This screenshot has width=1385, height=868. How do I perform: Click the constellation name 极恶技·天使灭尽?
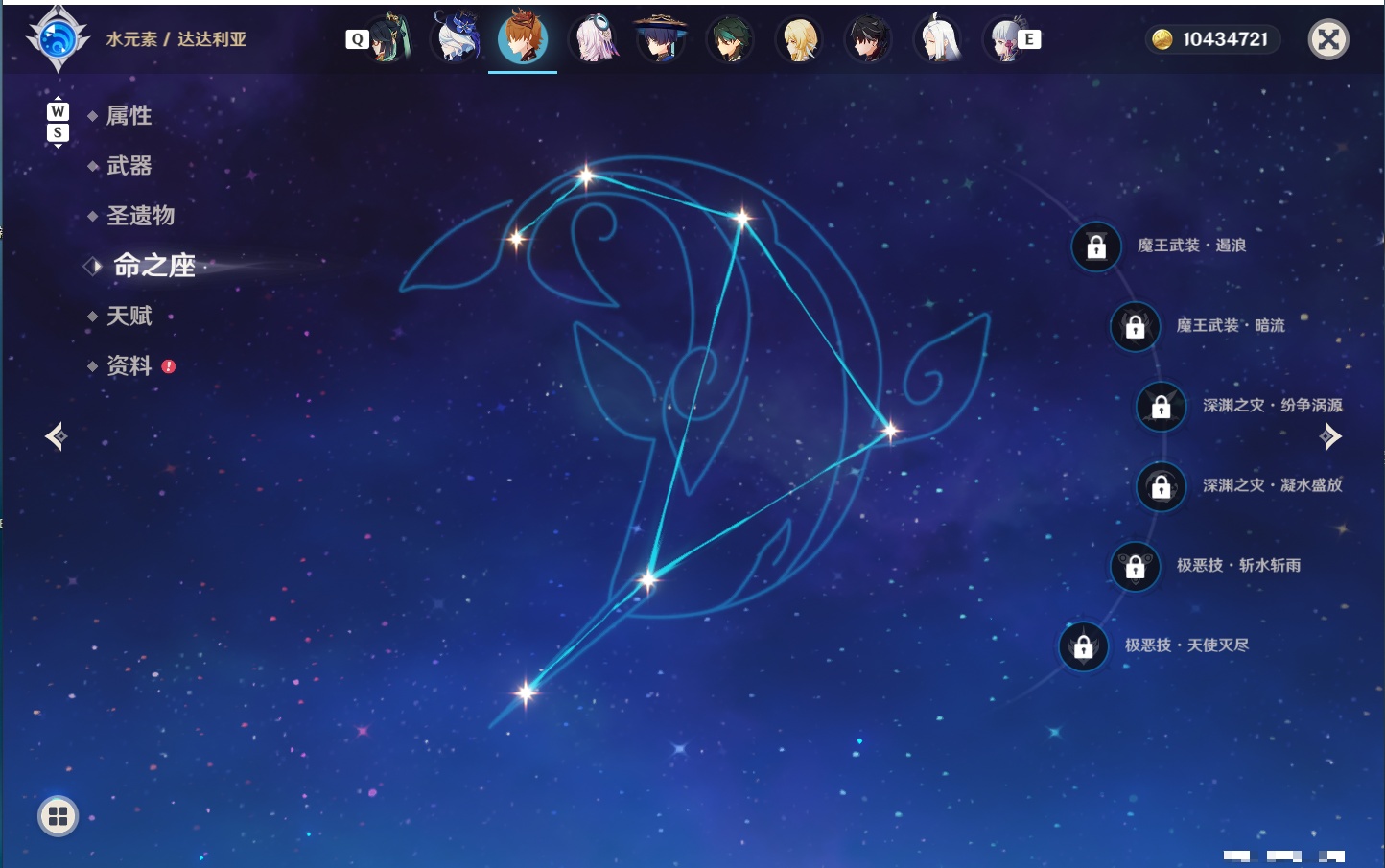[1187, 645]
